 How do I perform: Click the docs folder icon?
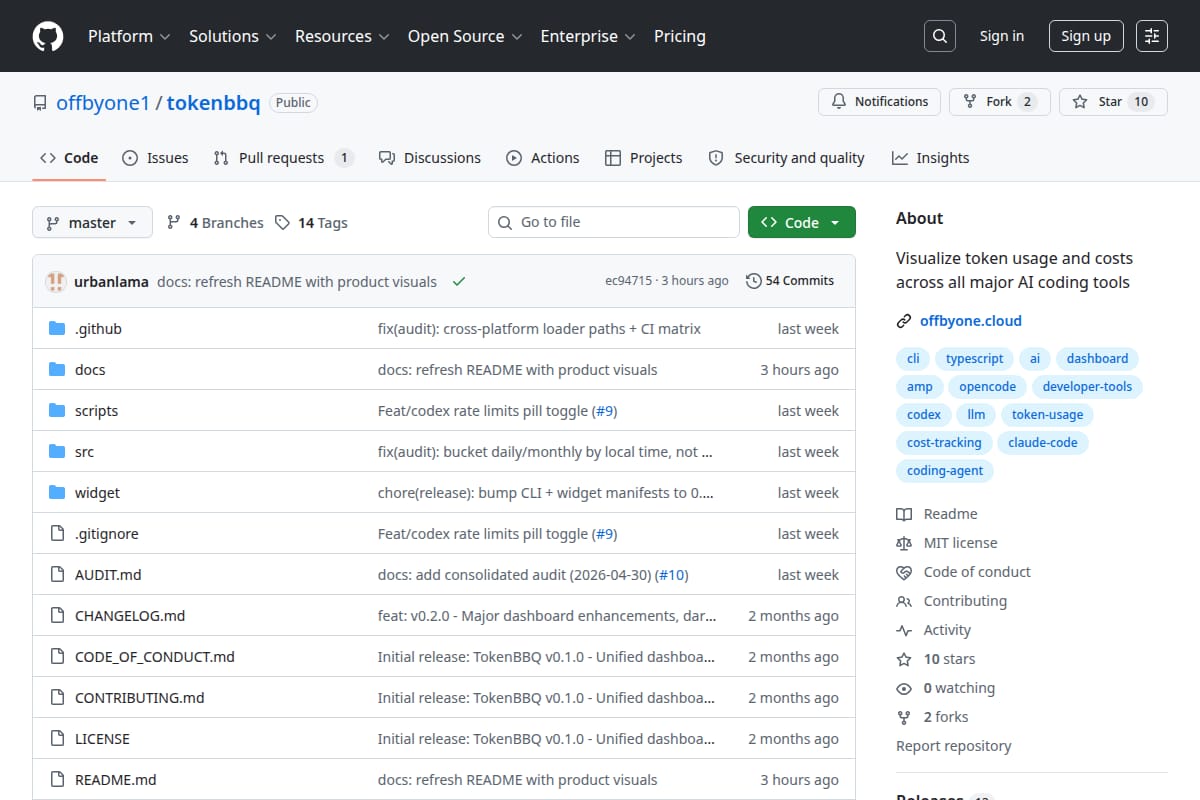[57, 370]
